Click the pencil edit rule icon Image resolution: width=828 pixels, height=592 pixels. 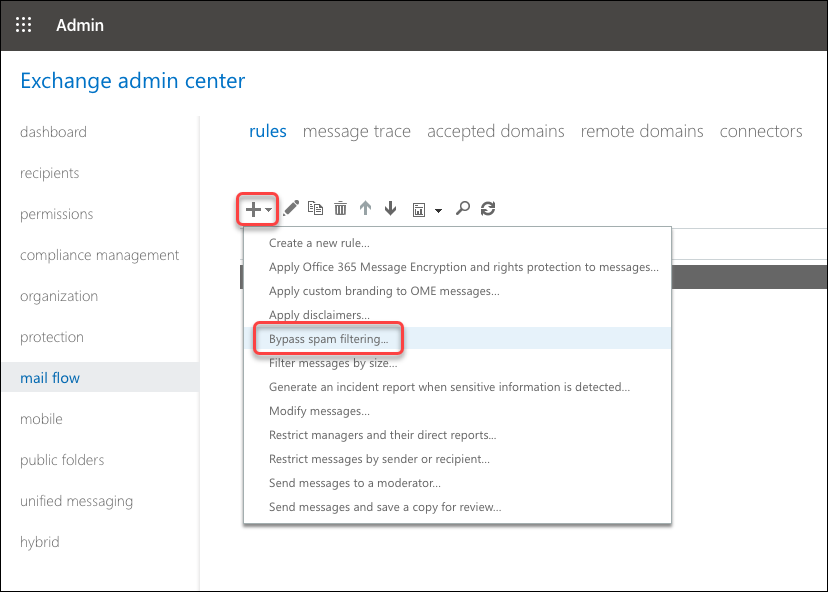291,208
